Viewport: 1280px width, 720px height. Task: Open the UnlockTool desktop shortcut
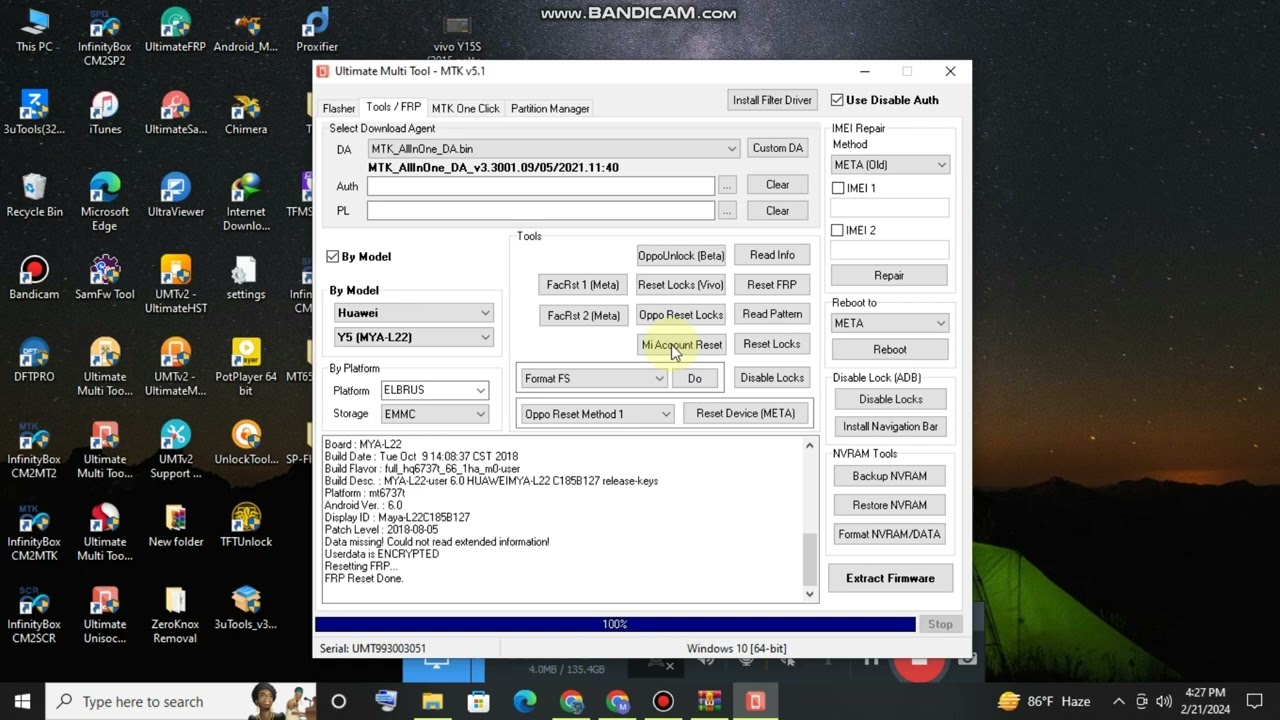(x=246, y=442)
